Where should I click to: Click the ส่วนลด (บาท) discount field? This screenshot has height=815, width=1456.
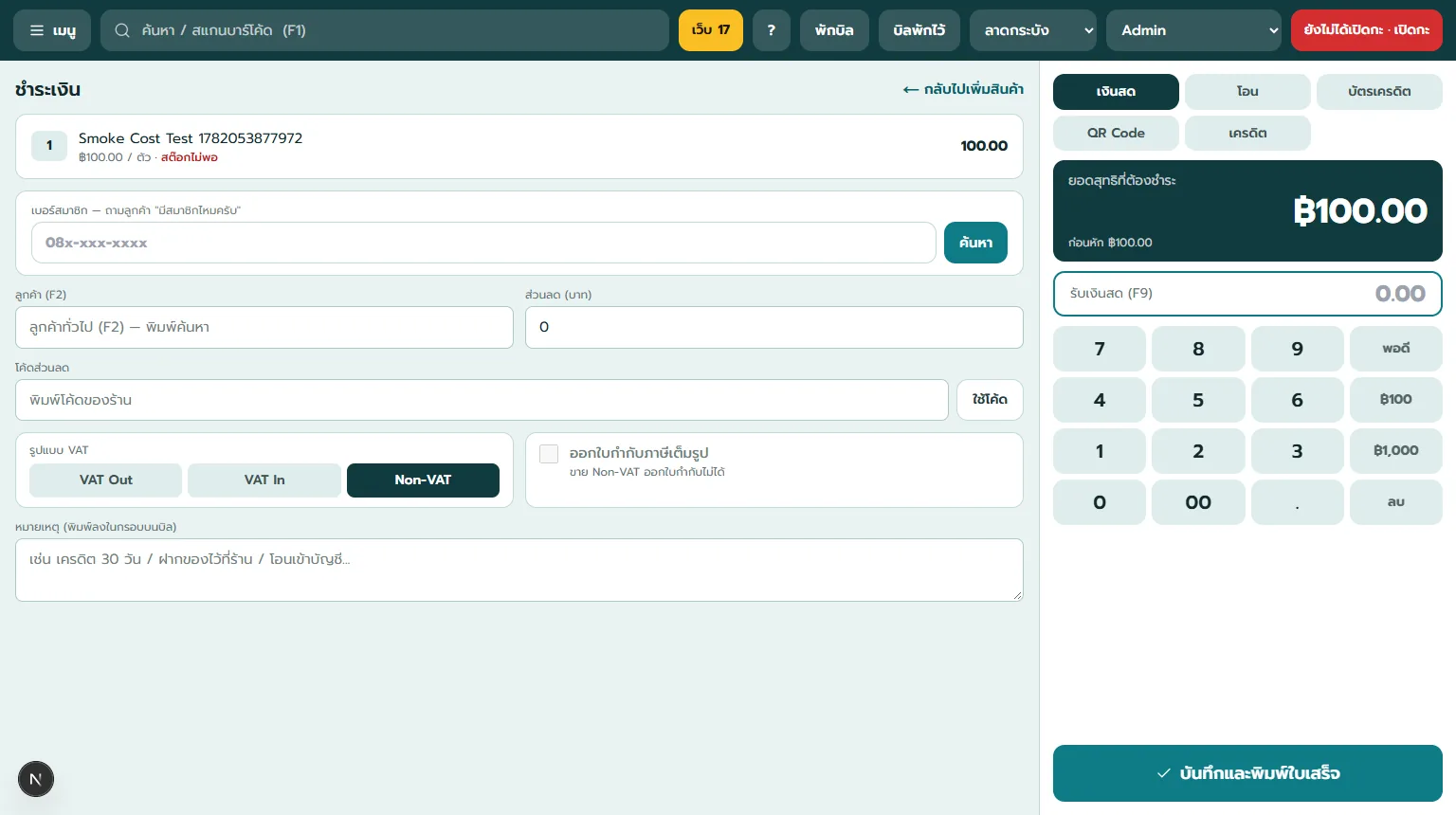774,327
